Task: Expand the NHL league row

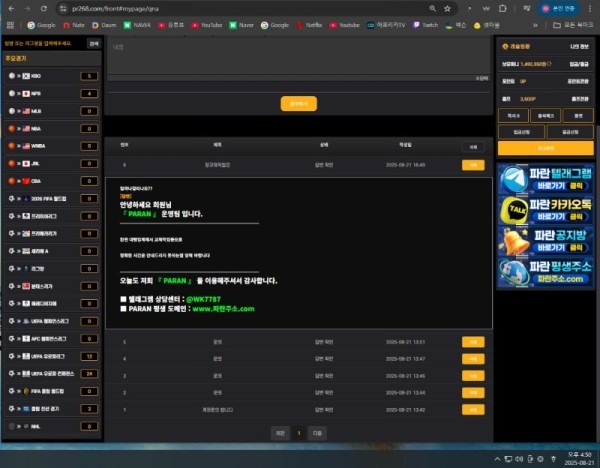Action: [40, 425]
